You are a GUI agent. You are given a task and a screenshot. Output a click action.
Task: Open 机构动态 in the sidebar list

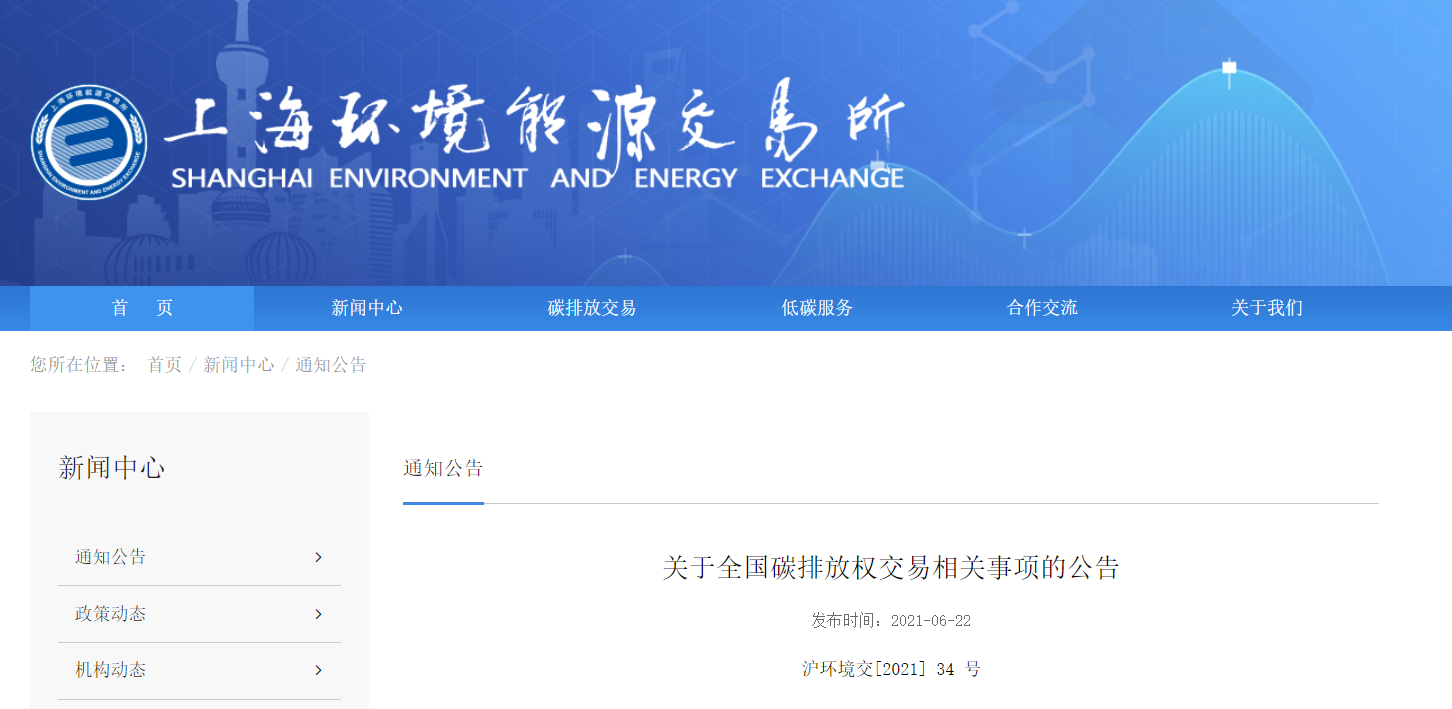199,670
